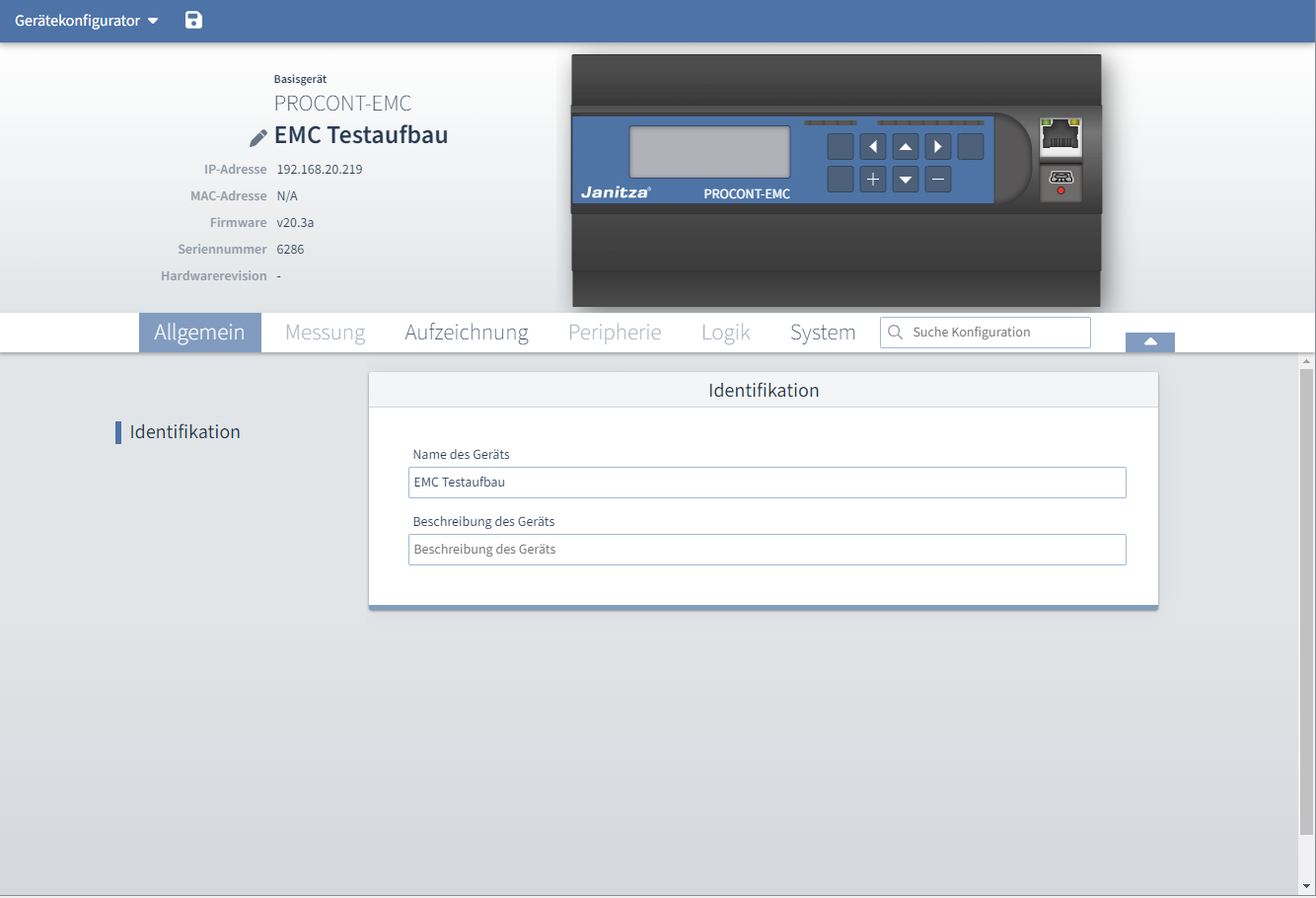Viewport: 1316px width, 898px height.
Task: Click the device right arrow key
Action: pos(938,147)
